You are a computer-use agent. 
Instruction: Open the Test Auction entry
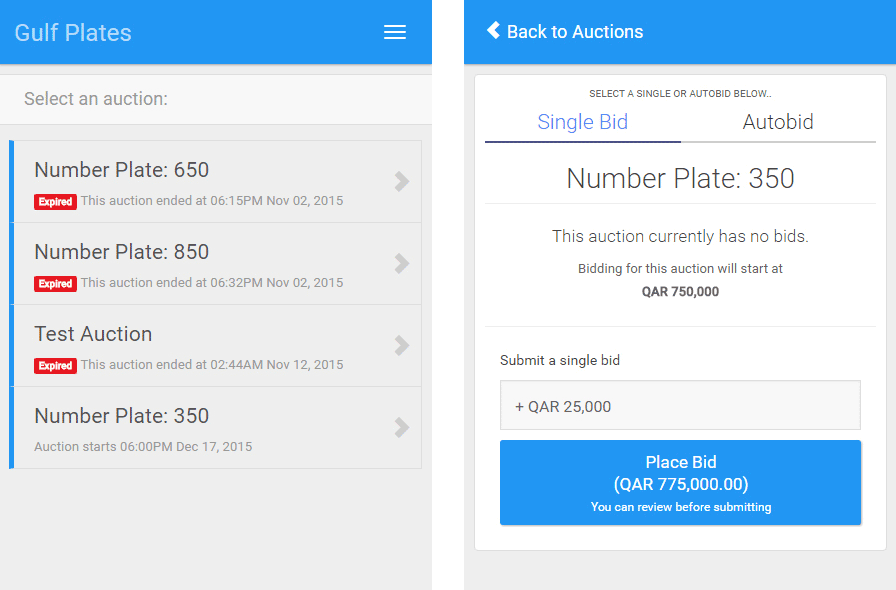pos(217,345)
